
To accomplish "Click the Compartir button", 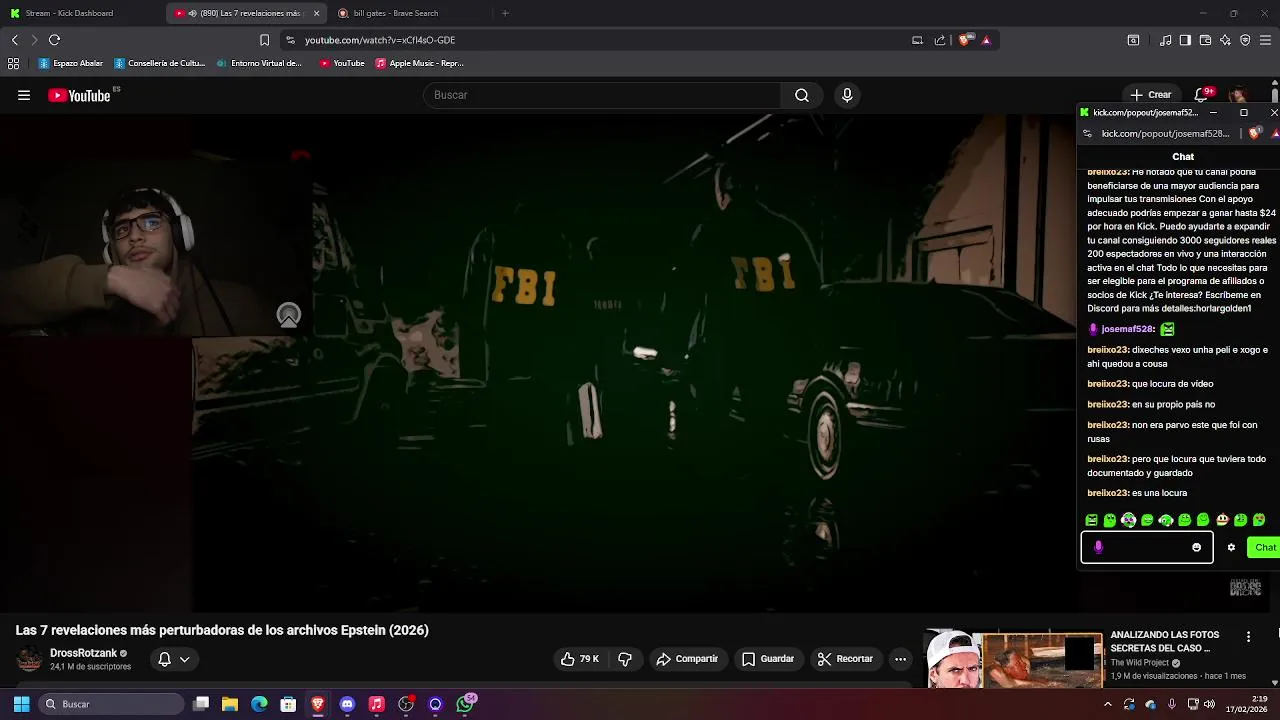I will point(687,659).
